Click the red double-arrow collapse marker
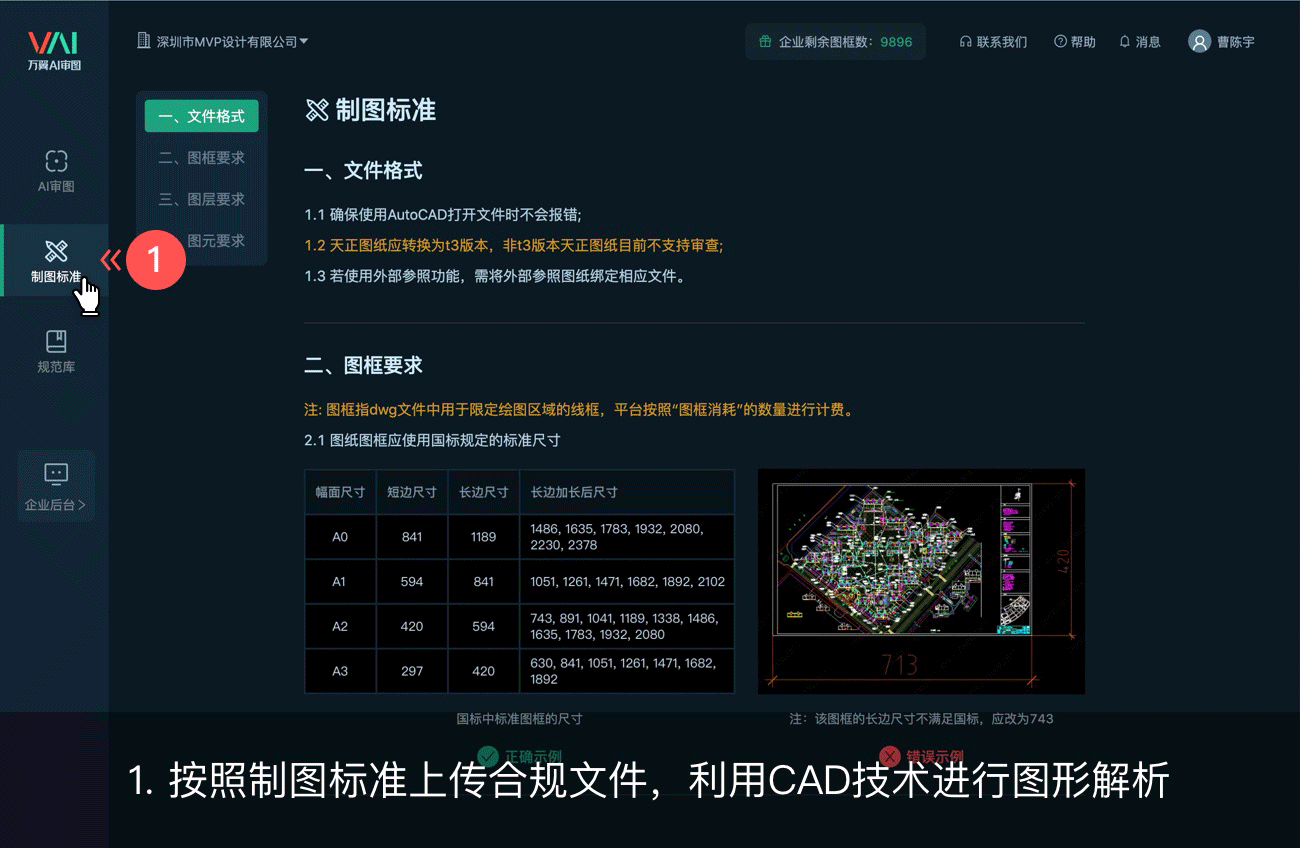This screenshot has height=848, width=1300. pos(111,261)
